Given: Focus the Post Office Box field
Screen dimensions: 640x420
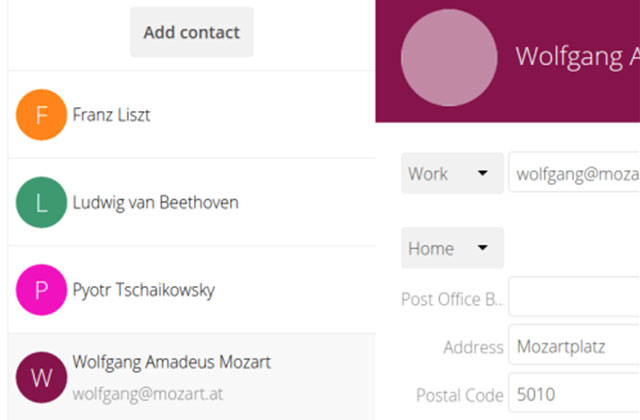Looking at the screenshot, I should click(x=574, y=298).
